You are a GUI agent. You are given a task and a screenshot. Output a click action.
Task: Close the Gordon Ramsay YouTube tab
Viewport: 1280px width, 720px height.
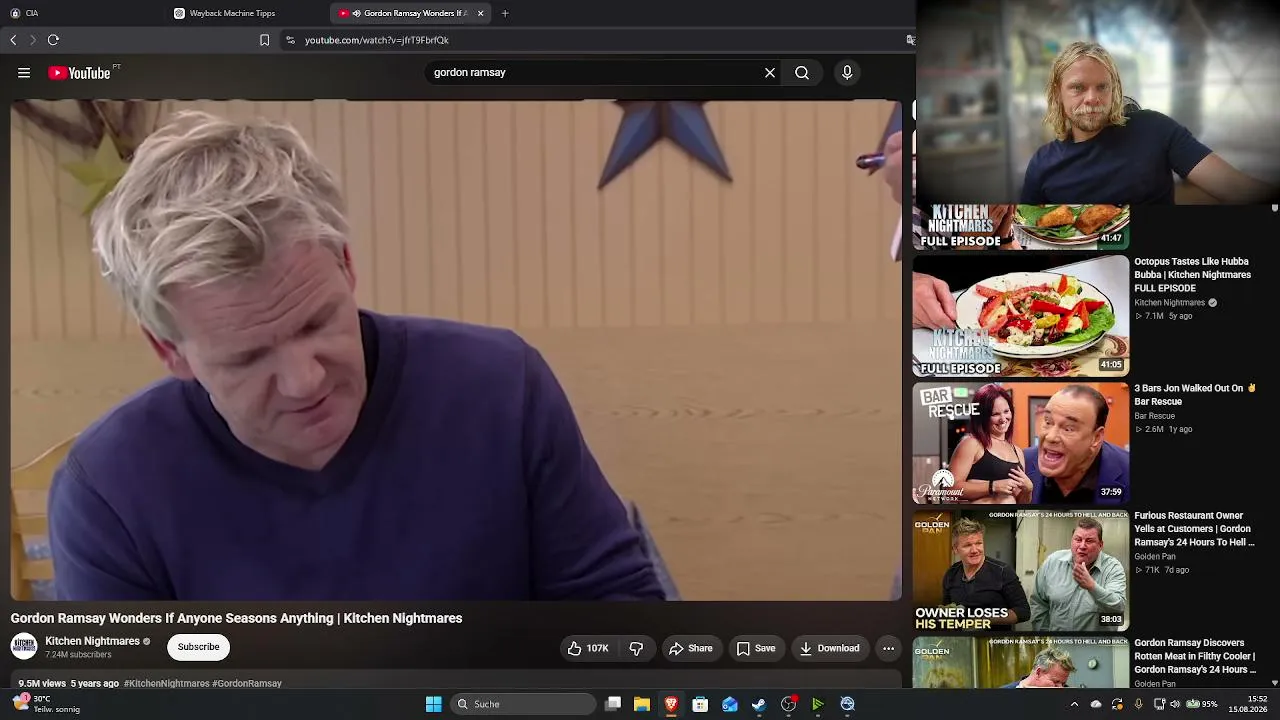tap(480, 13)
